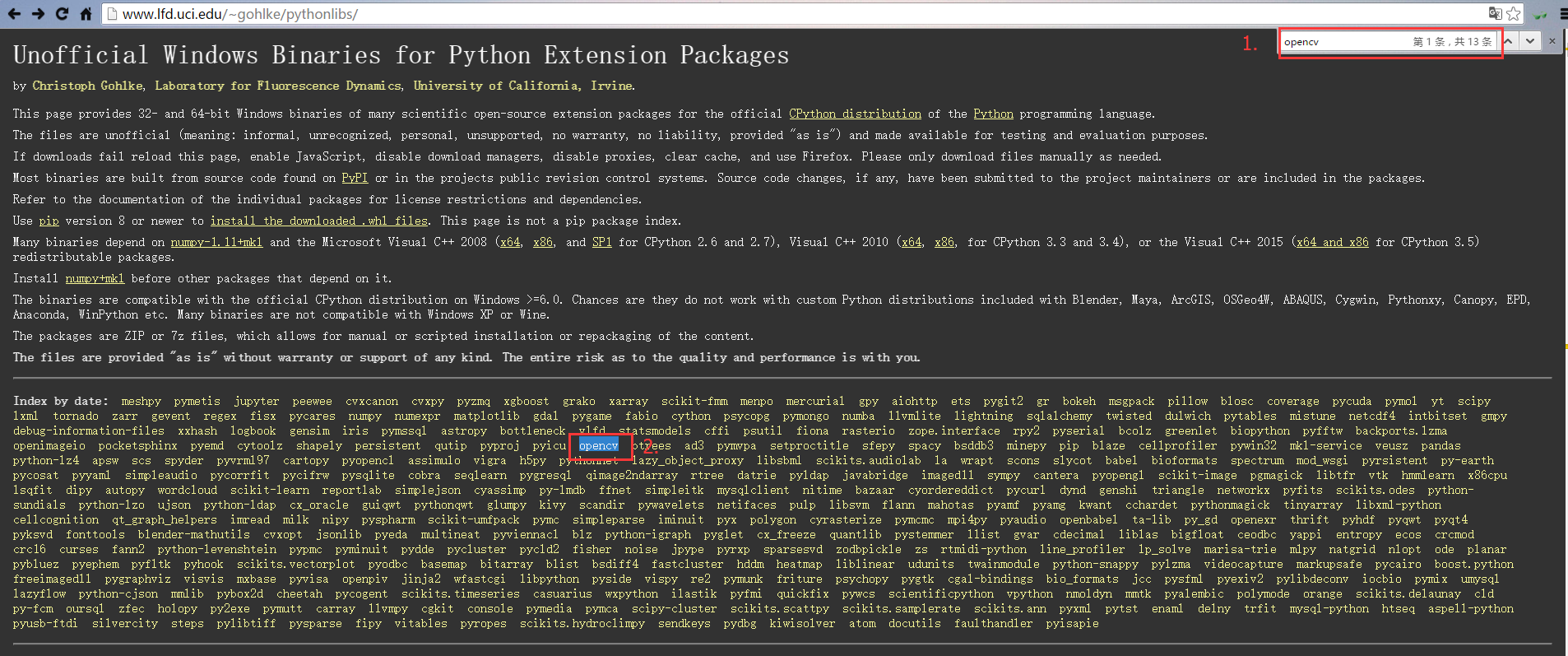Open the matplotlib index link
This screenshot has width=1568, height=656.
pos(487,416)
